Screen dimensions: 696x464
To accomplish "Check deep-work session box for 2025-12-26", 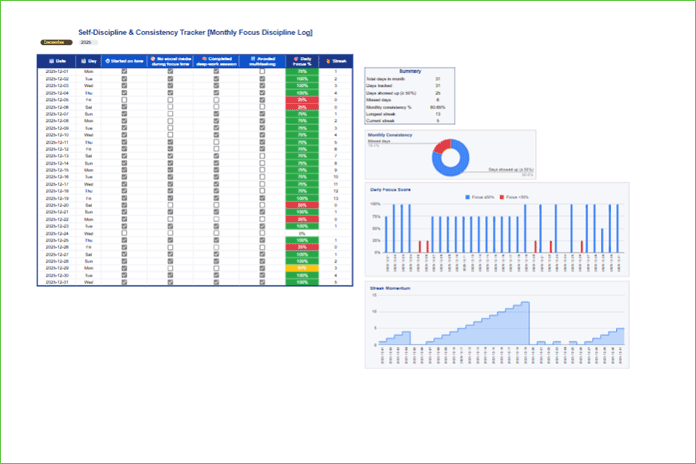I will [216, 247].
